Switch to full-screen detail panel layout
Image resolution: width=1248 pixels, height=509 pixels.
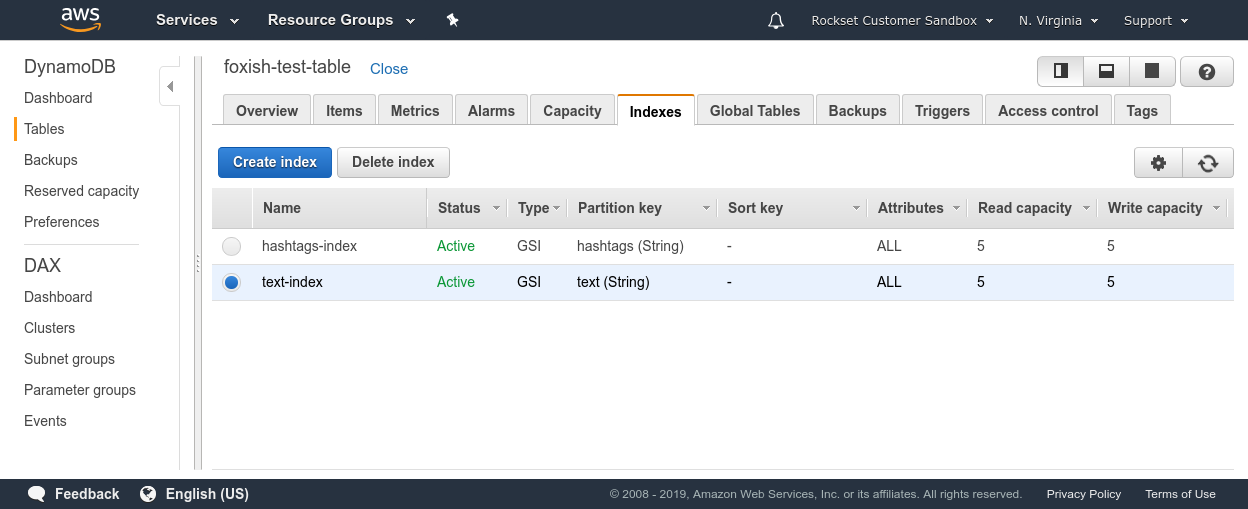(1152, 71)
